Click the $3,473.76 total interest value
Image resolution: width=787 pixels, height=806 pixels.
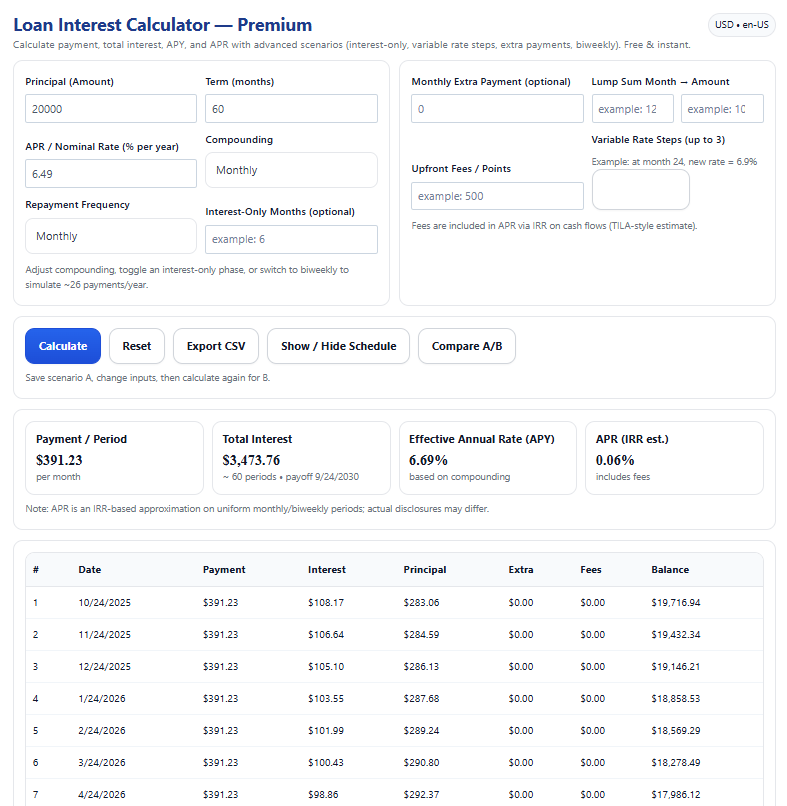(251, 460)
